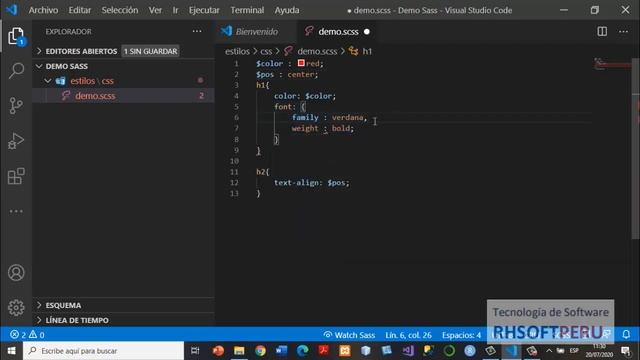Click the Windows taskbar search box

104,351
